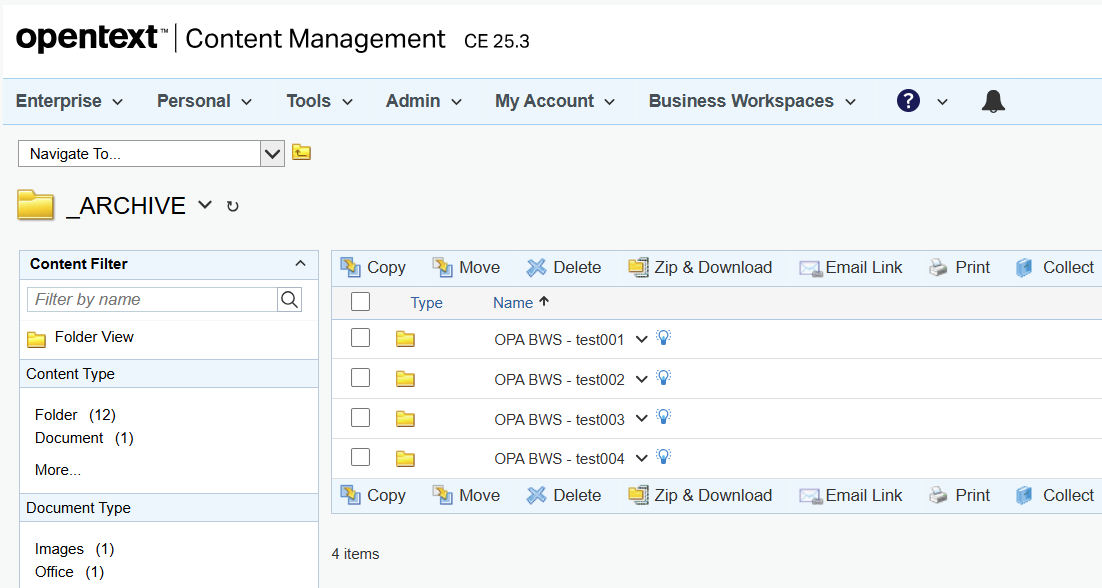Click the _ARCHIVE folder icon
Screen dimensions: 1102x588
pyautogui.click(x=36, y=205)
